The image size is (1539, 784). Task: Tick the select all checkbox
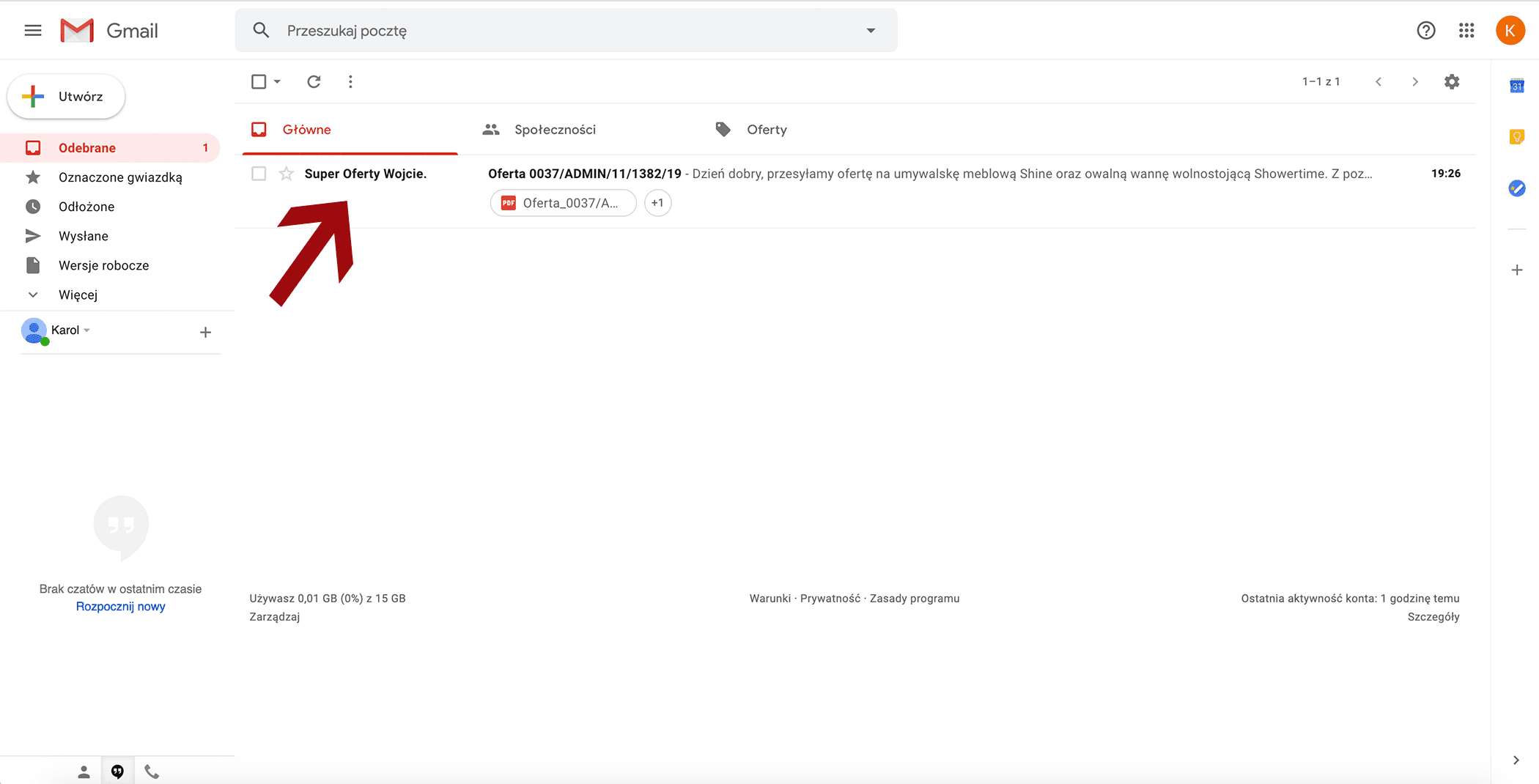259,81
